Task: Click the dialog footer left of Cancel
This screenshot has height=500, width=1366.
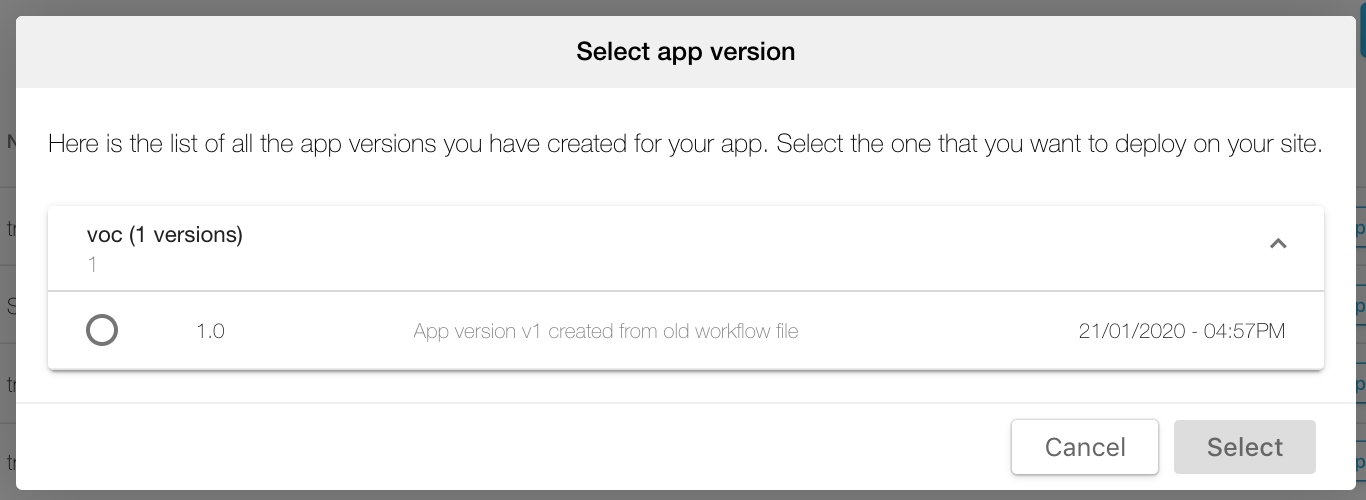Action: coord(500,447)
